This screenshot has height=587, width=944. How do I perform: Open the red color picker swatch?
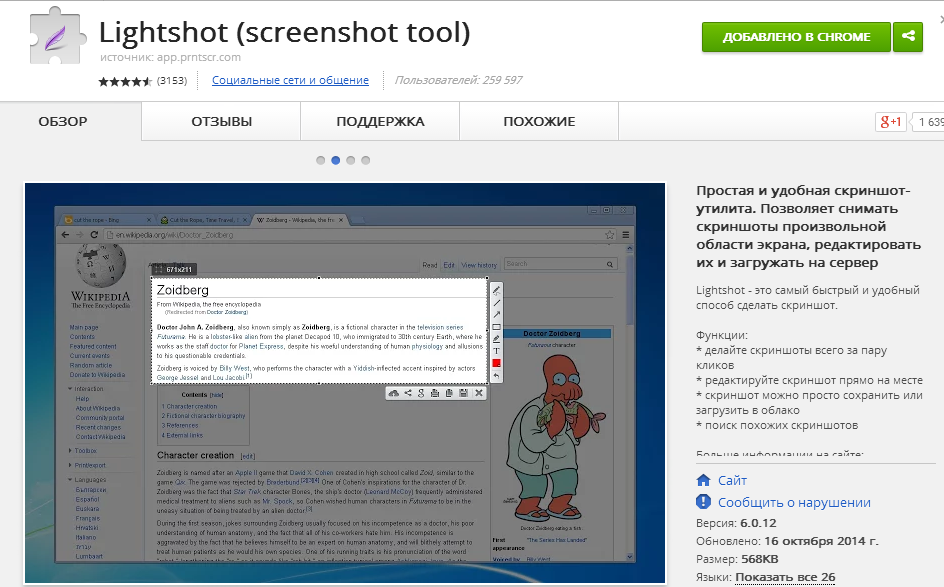496,363
